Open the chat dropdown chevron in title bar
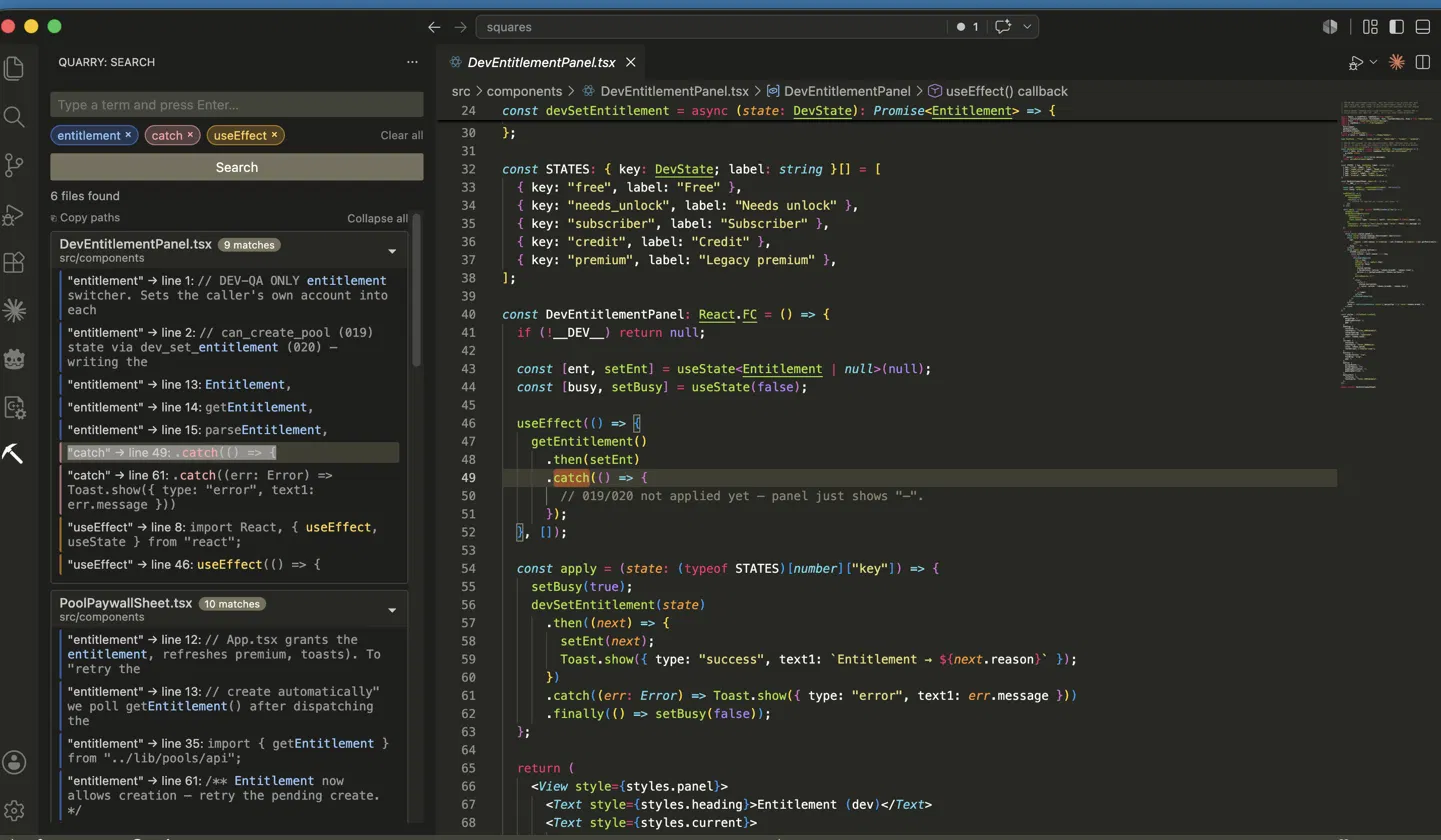The width and height of the screenshot is (1441, 840). [x=1027, y=27]
